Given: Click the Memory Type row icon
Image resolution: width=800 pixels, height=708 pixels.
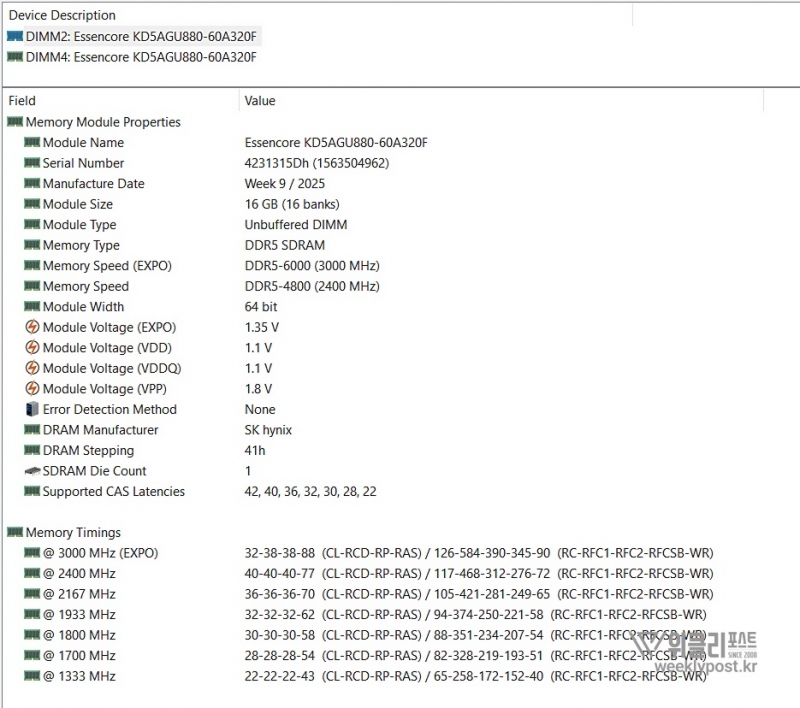Looking at the screenshot, I should (32, 245).
